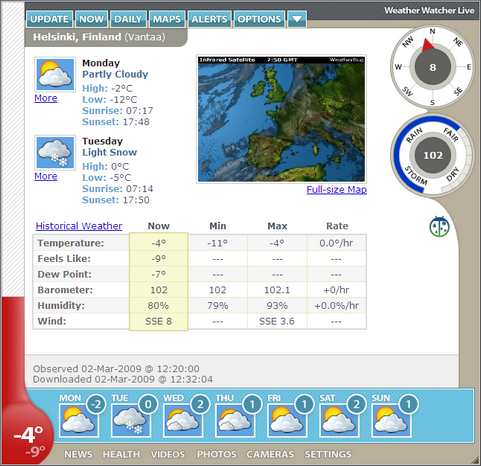The width and height of the screenshot is (481, 466).
Task: Click the Observed 02-Mar-2009 timestamp text
Action: (116, 369)
